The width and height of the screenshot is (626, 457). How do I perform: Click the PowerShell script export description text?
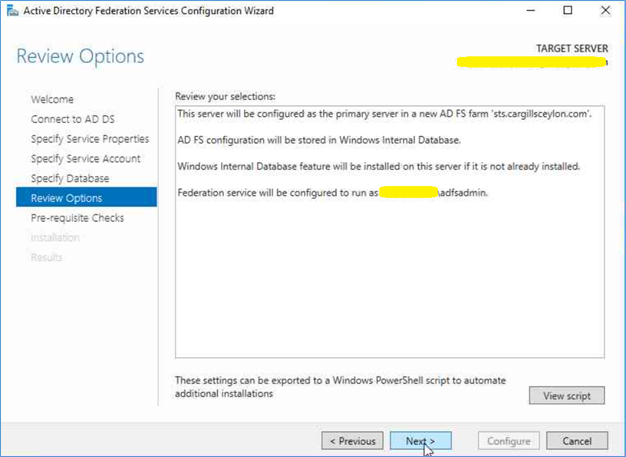coord(340,387)
